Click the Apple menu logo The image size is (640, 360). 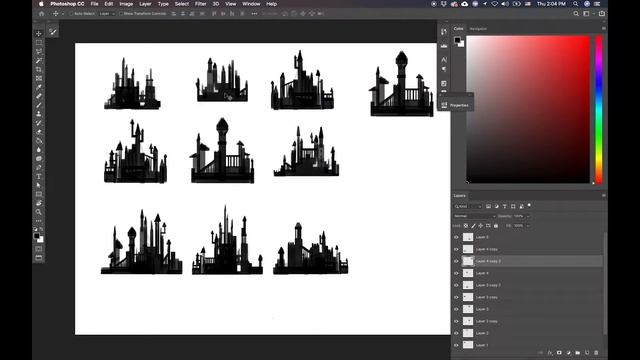(41, 4)
